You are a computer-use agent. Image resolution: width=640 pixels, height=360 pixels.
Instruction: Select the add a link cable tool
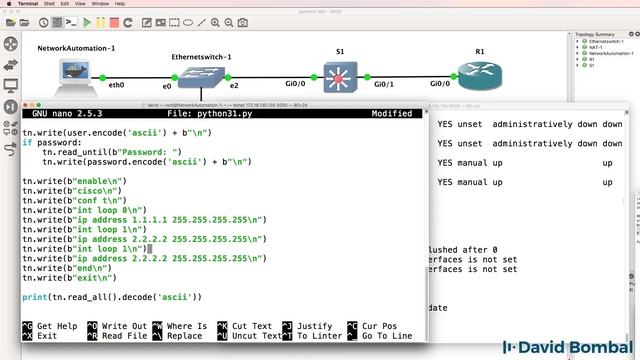[x=11, y=149]
